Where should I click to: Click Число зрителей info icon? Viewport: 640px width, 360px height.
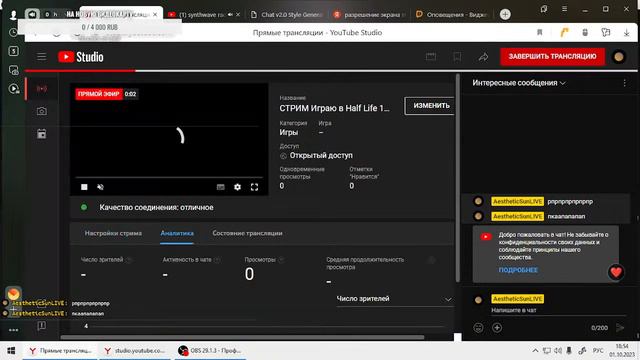(x=129, y=260)
